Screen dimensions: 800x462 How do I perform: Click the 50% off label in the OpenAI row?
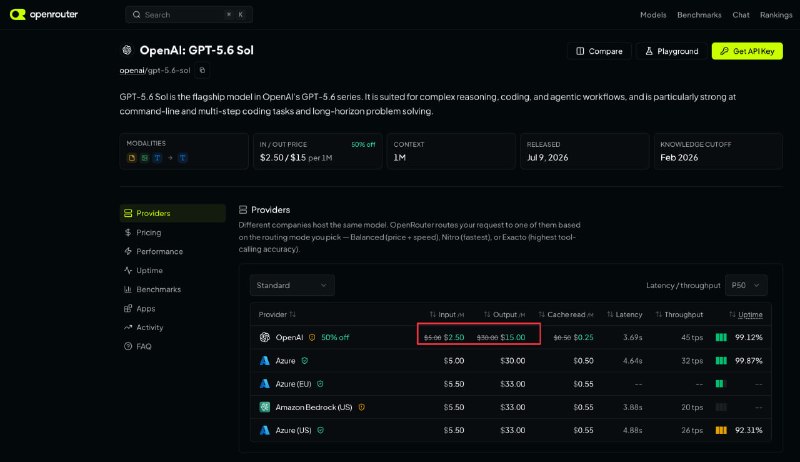coord(335,338)
